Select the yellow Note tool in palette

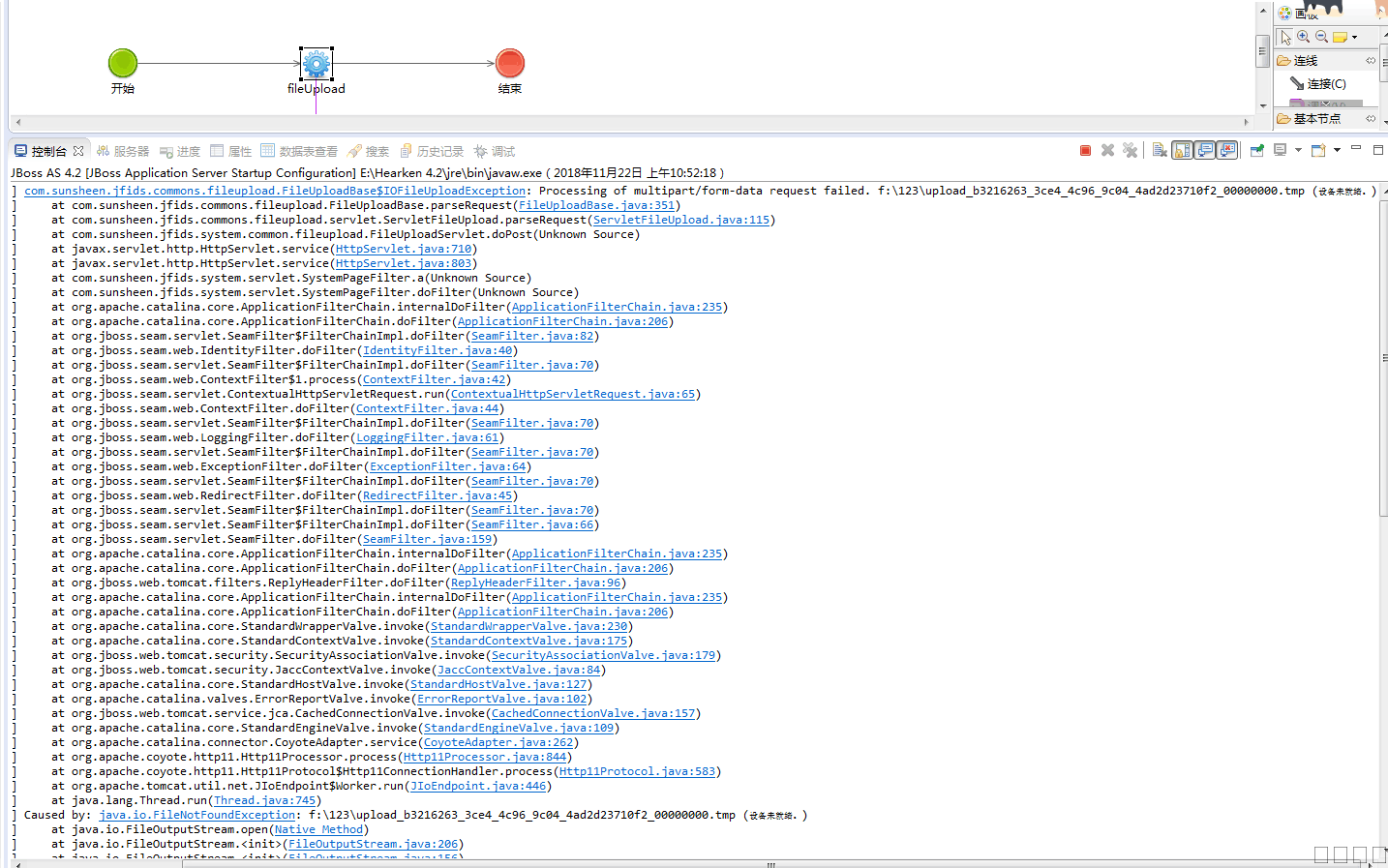click(x=1341, y=37)
